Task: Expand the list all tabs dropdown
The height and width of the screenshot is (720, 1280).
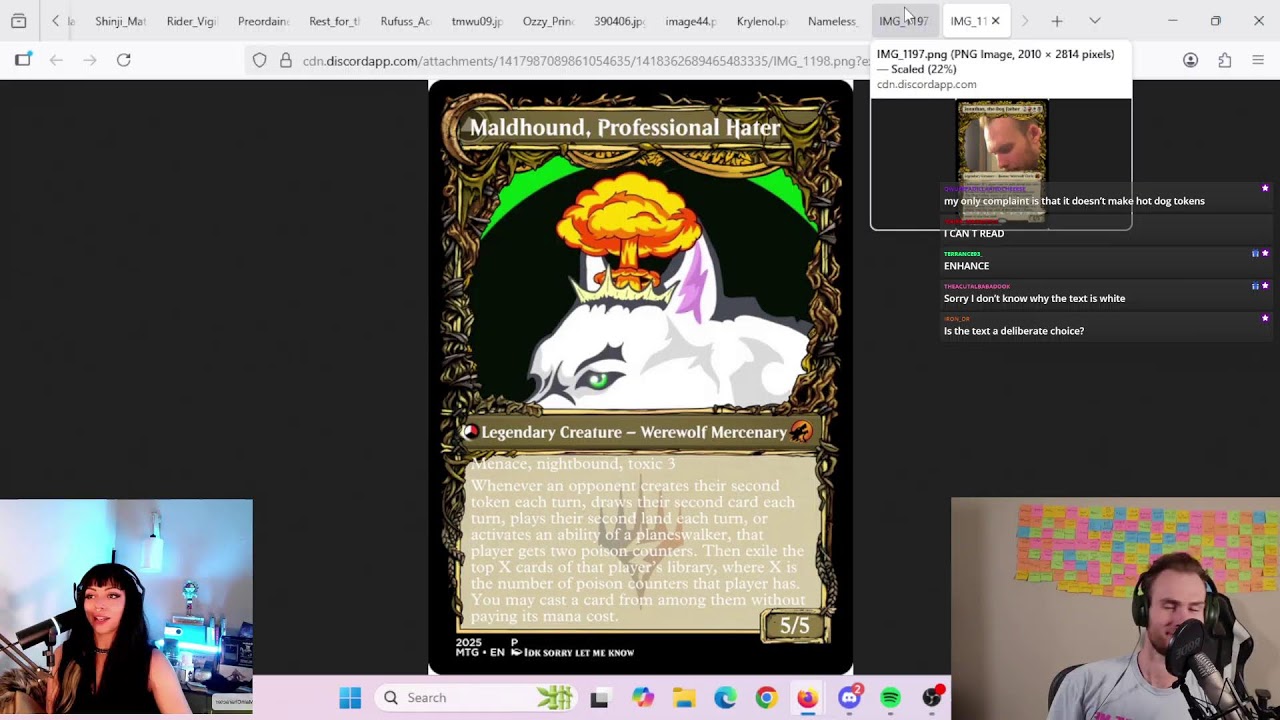Action: [x=1095, y=21]
